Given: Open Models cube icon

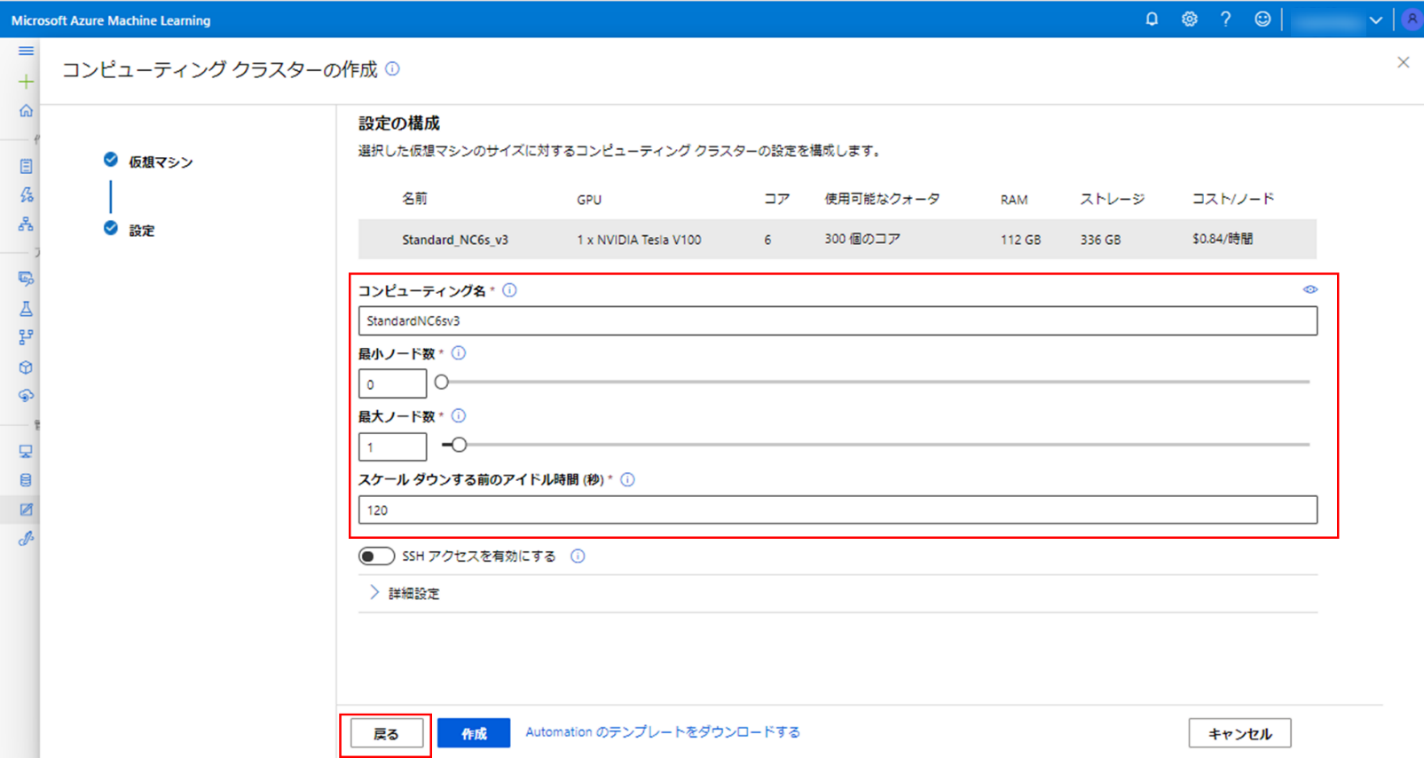Looking at the screenshot, I should (26, 367).
